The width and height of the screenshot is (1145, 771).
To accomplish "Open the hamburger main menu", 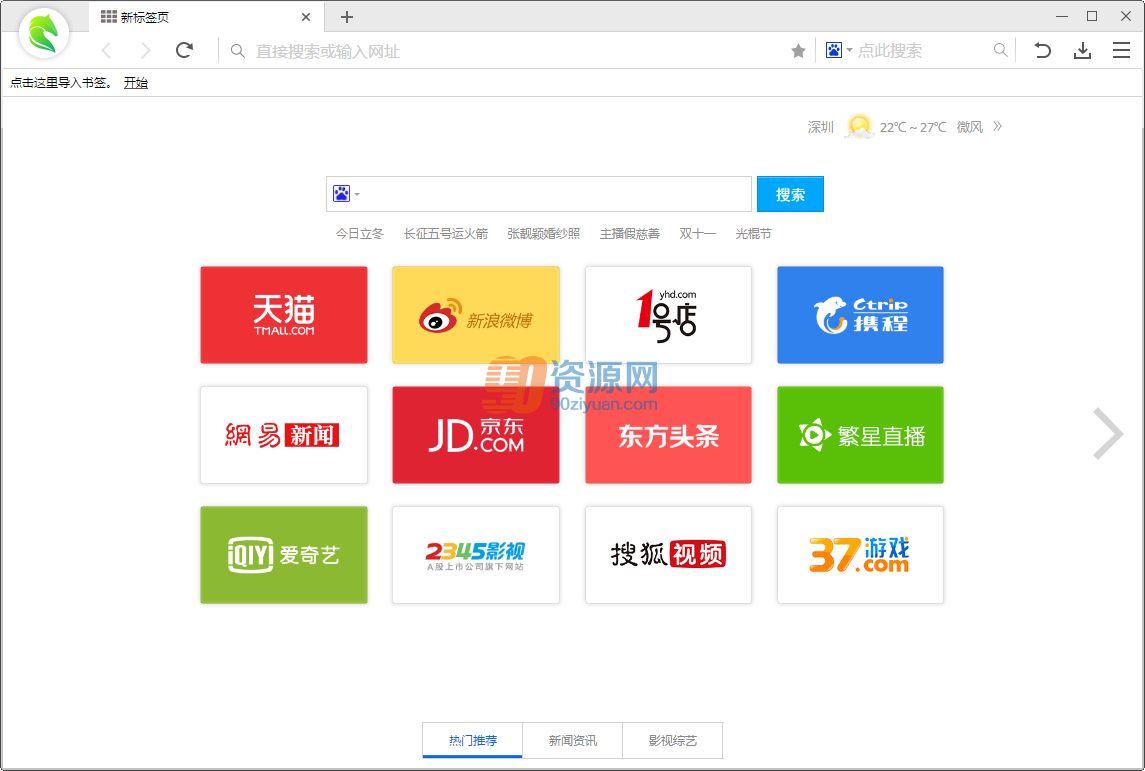I will 1122,50.
